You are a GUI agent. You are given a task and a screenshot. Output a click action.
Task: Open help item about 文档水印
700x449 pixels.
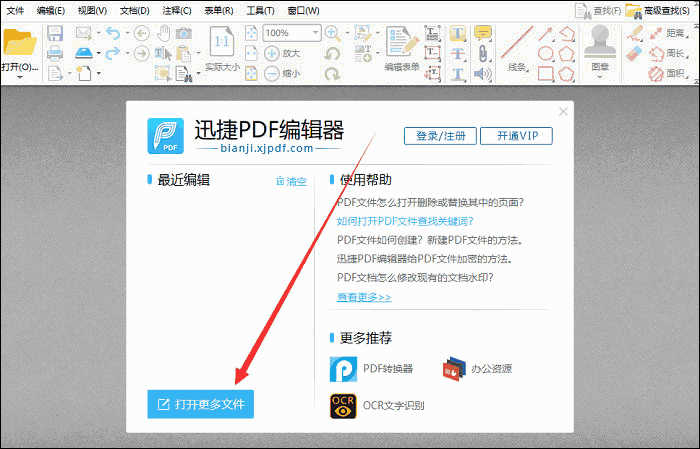415,278
